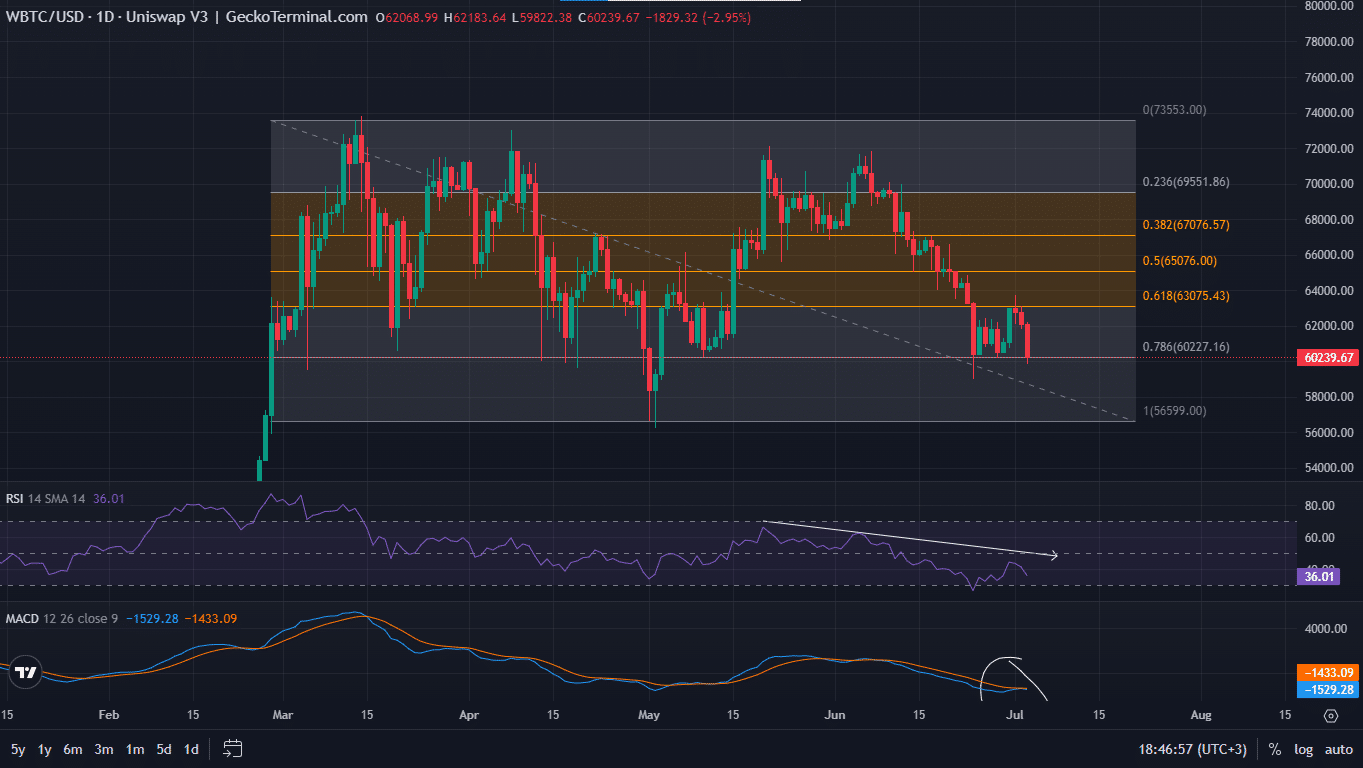1363x768 pixels.
Task: Open chart settings gear icon
Action: [1330, 715]
